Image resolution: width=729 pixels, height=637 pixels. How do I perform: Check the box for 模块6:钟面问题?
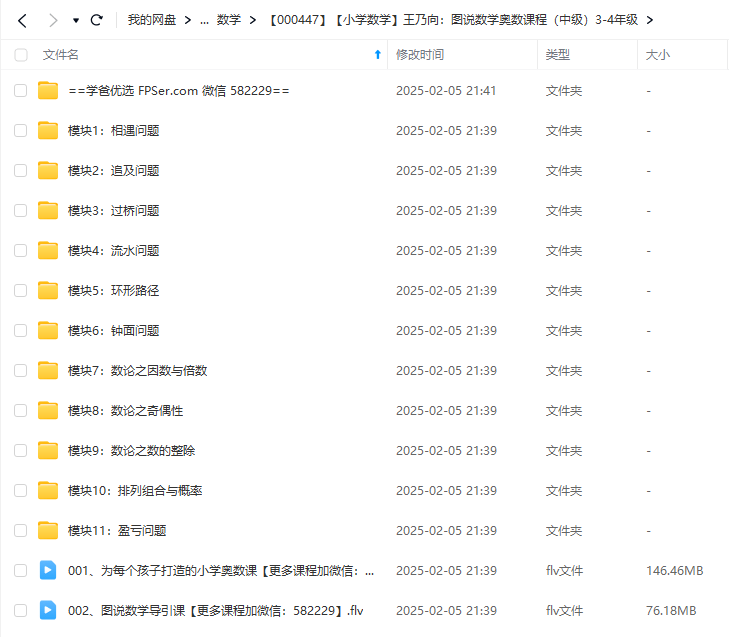click(20, 330)
